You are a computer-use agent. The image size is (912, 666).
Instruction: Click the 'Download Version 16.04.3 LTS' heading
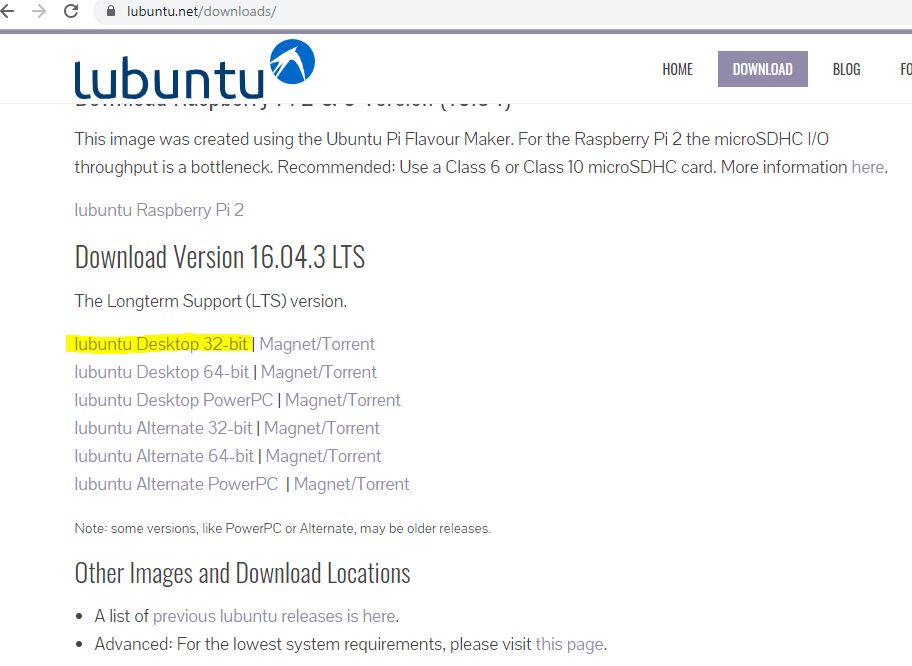[x=220, y=257]
